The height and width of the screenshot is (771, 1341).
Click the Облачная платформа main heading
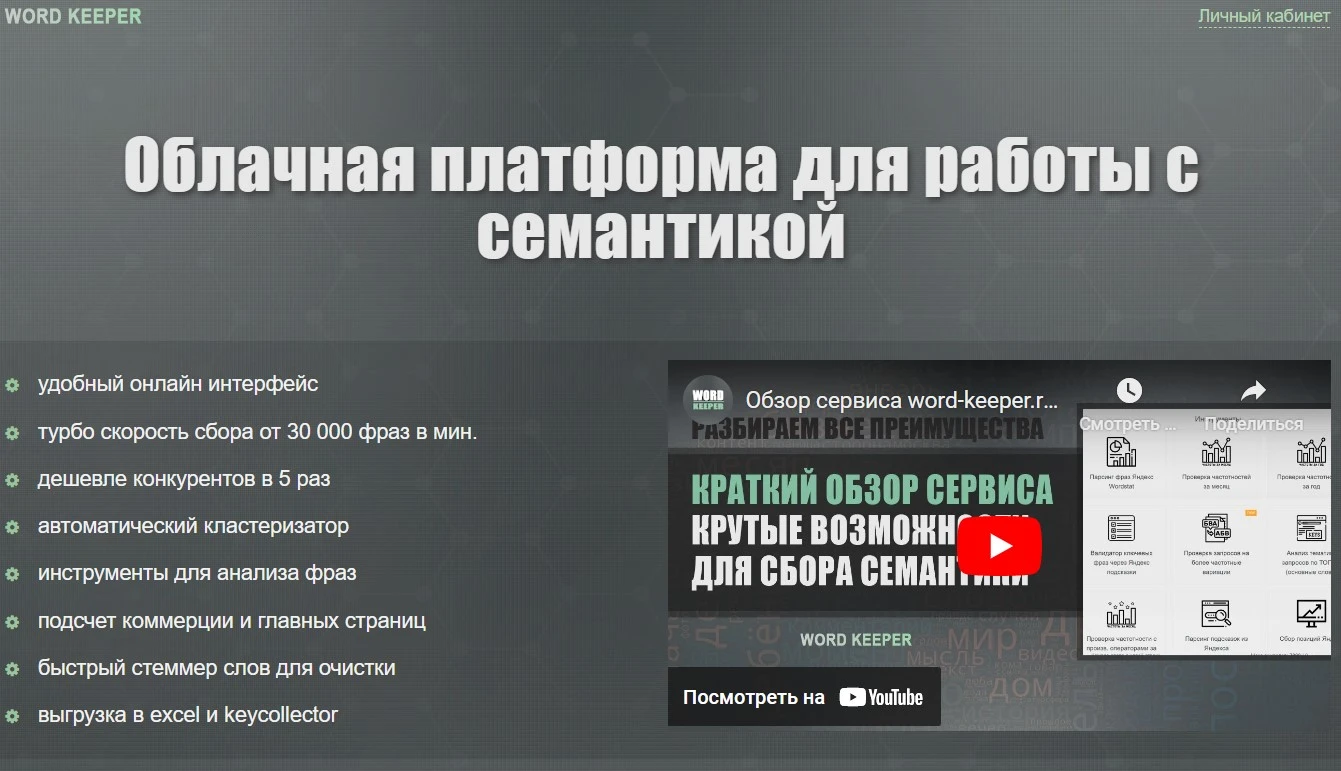point(661,198)
